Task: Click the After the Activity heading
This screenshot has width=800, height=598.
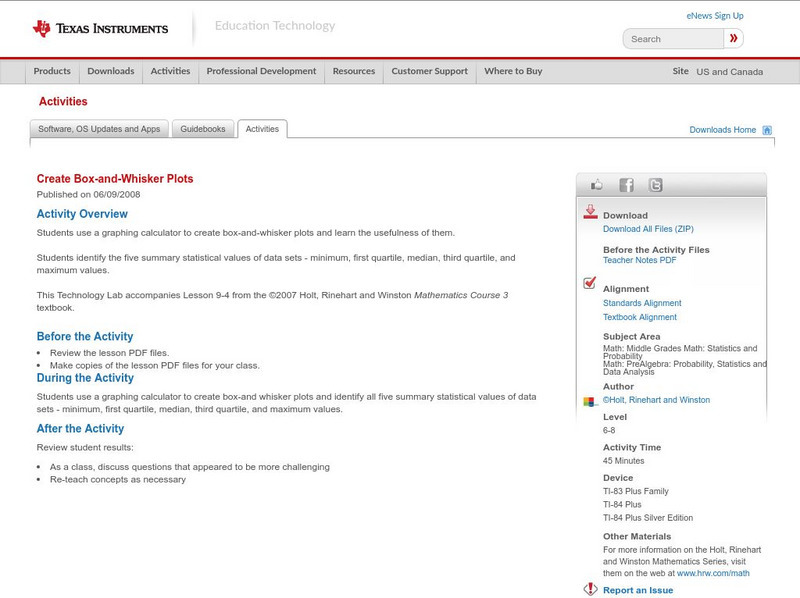Action: pyautogui.click(x=80, y=429)
